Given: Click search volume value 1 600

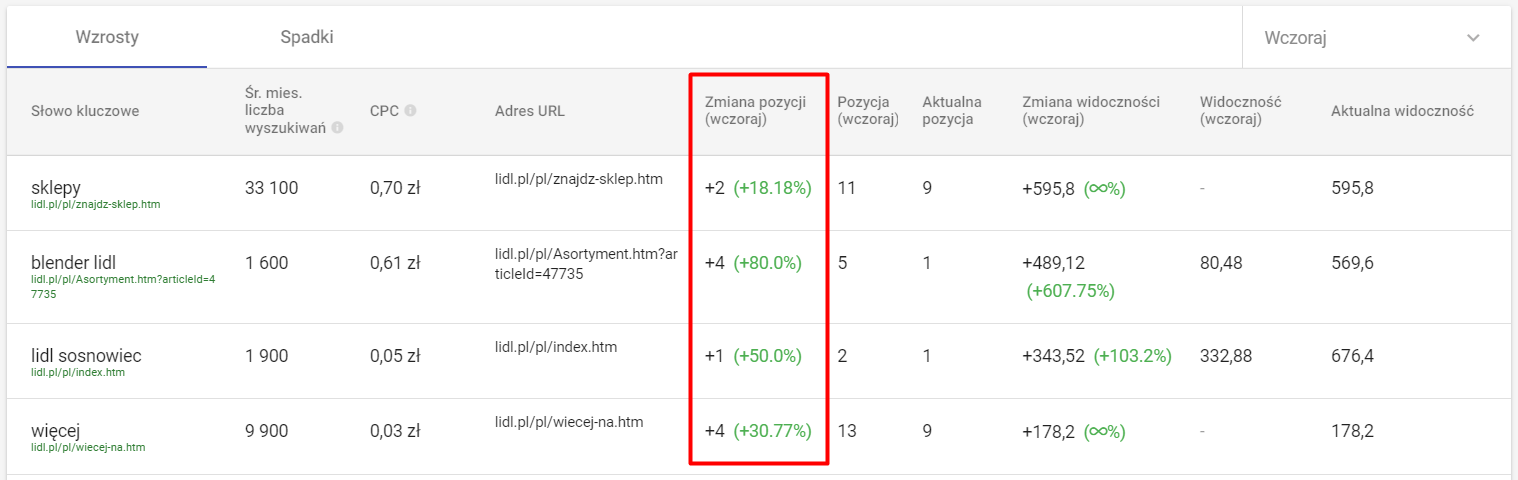Looking at the screenshot, I should [266, 263].
